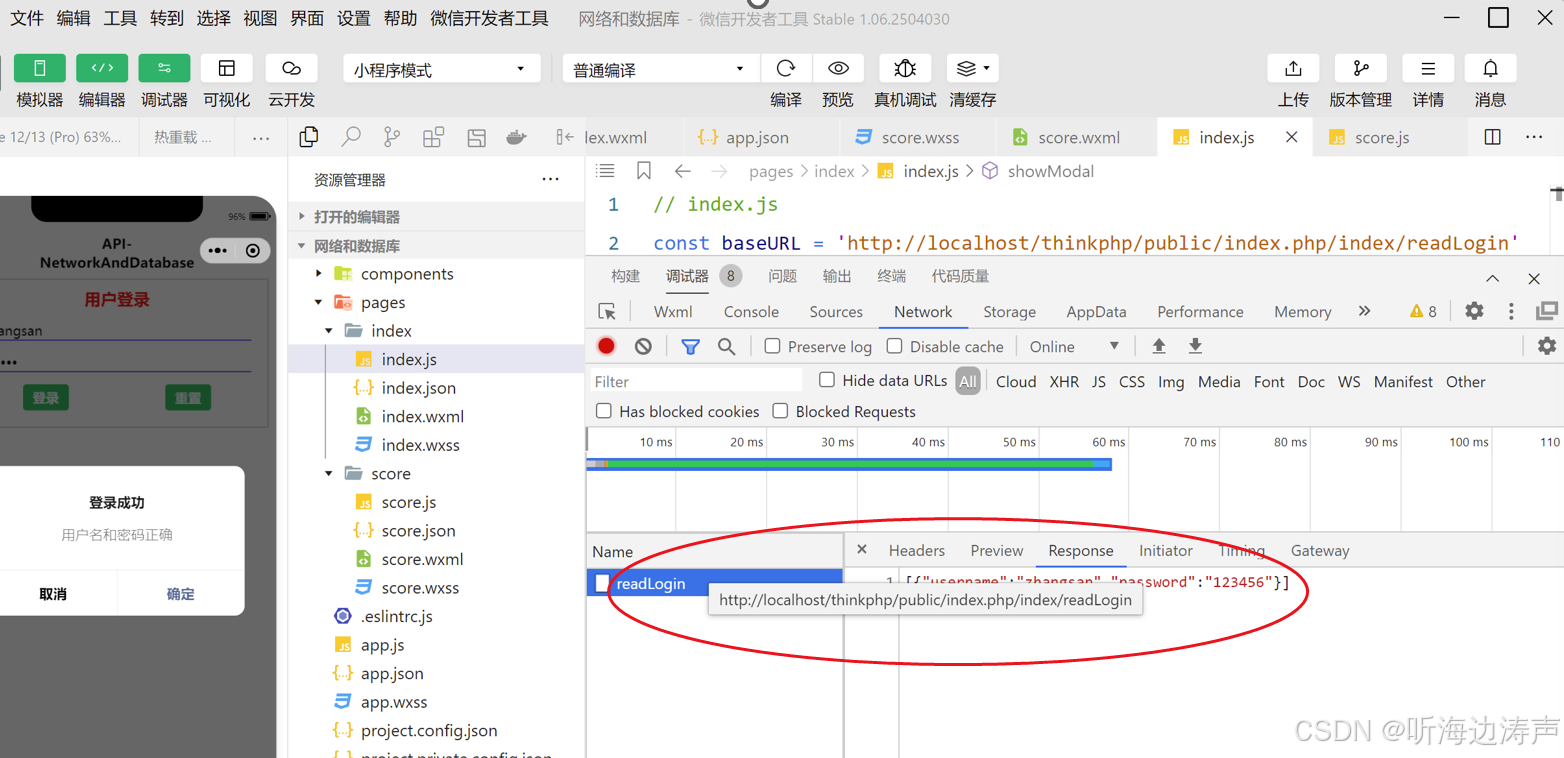
Task: Filter requests by XHR type
Action: point(1064,381)
